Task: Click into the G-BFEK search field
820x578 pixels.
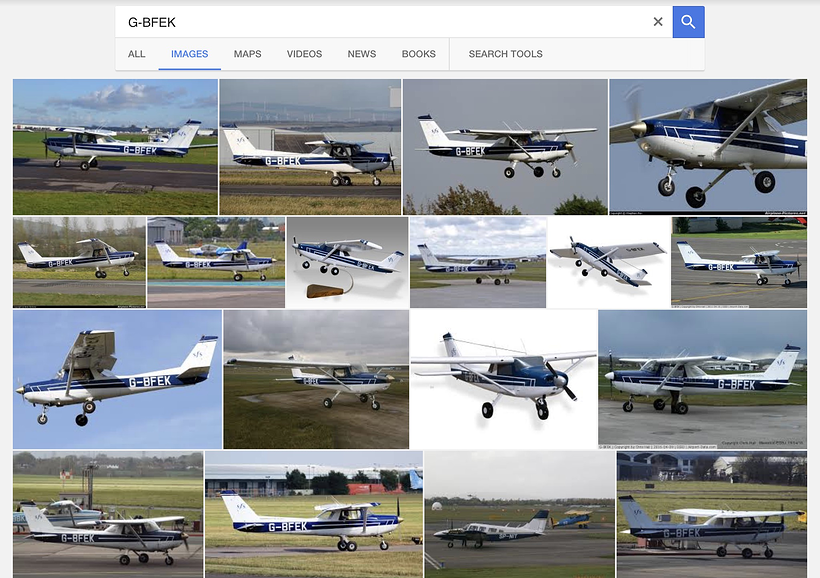Action: click(x=384, y=22)
